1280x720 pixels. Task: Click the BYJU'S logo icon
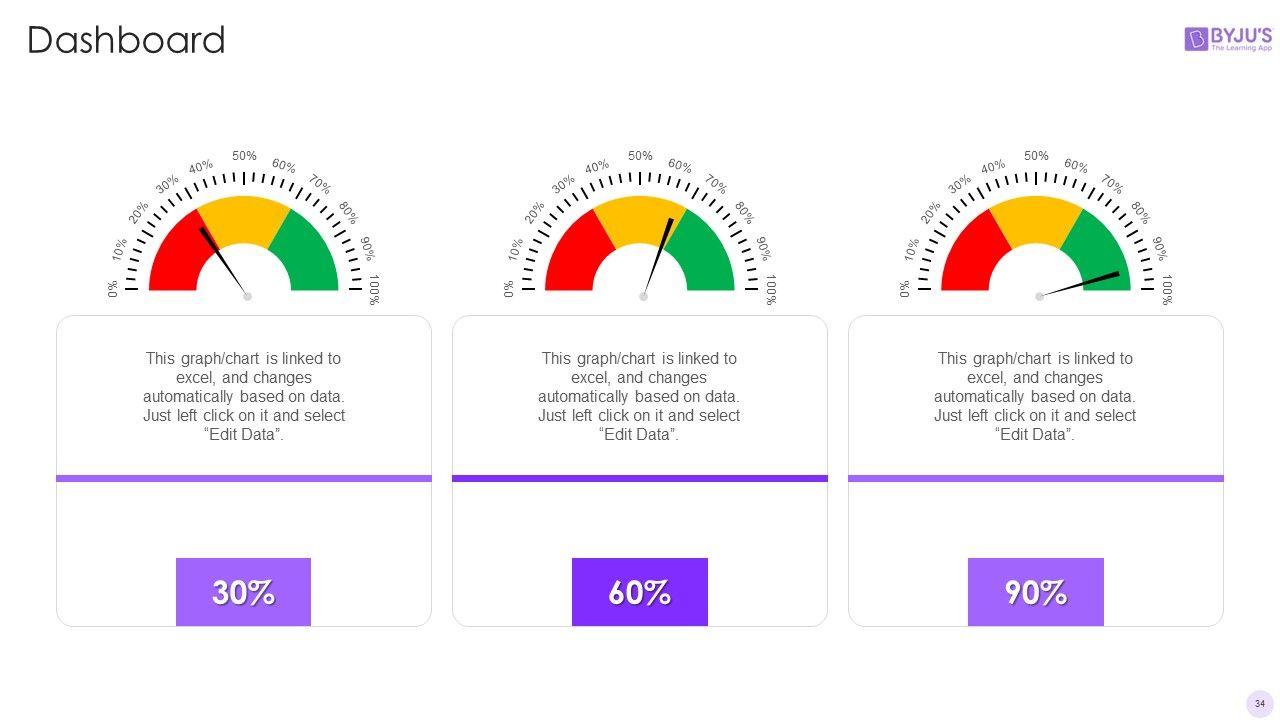(1196, 39)
